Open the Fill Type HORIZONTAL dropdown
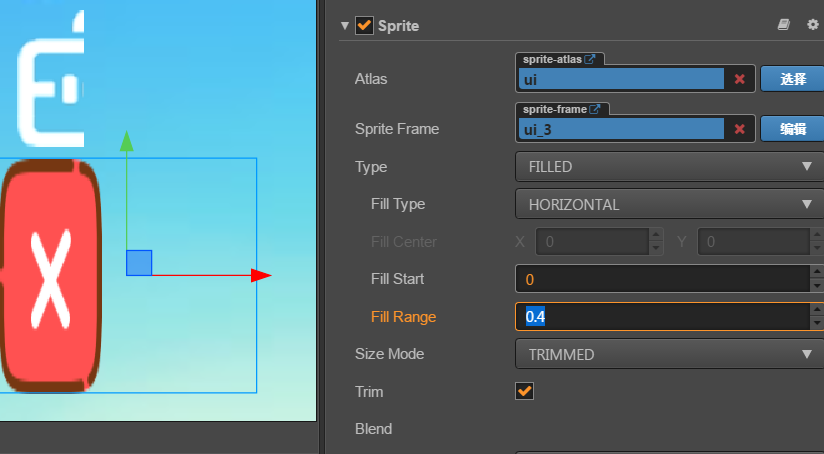Viewport: 824px width, 454px height. [668, 204]
